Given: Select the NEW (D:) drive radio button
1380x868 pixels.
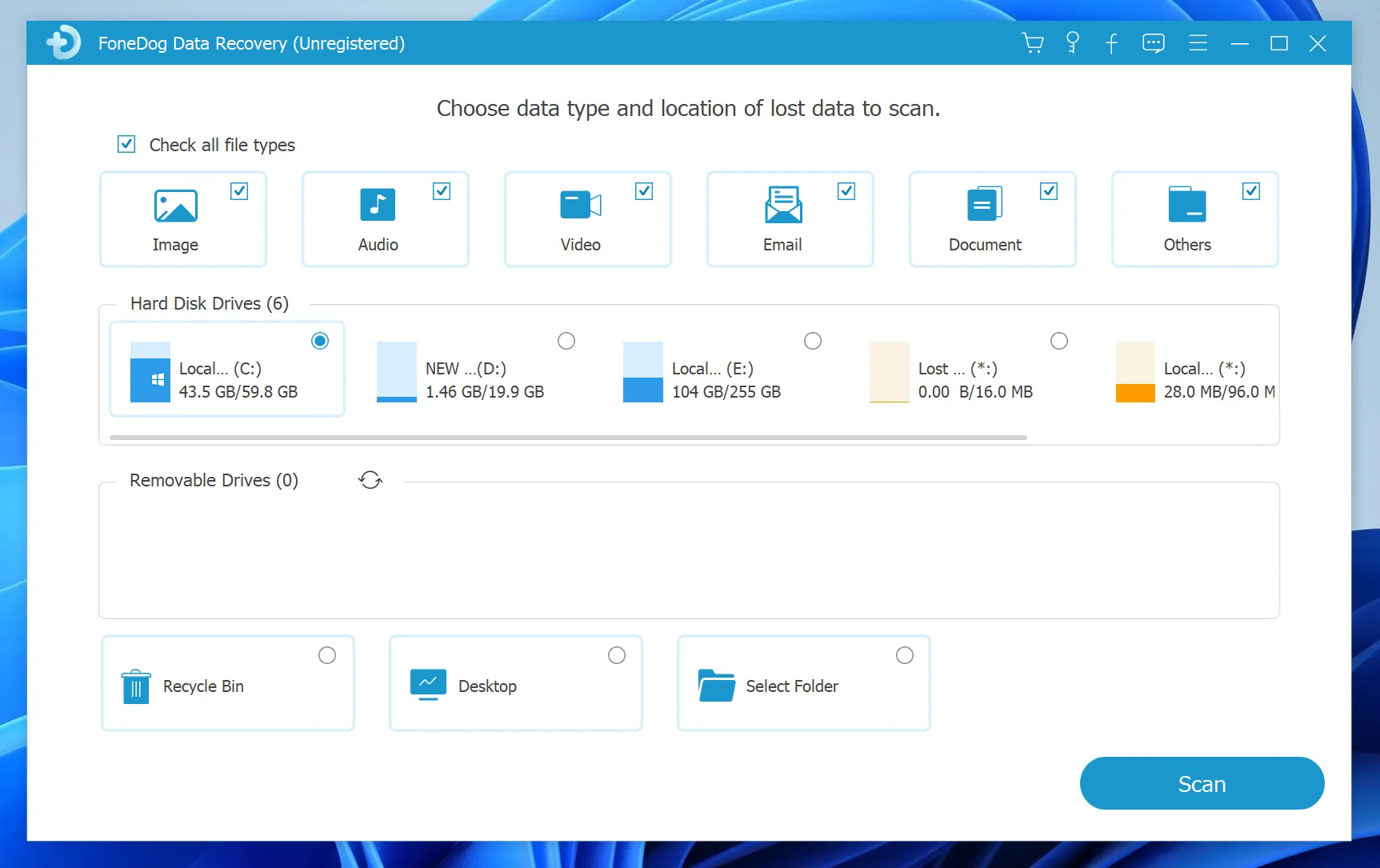Looking at the screenshot, I should [x=566, y=341].
